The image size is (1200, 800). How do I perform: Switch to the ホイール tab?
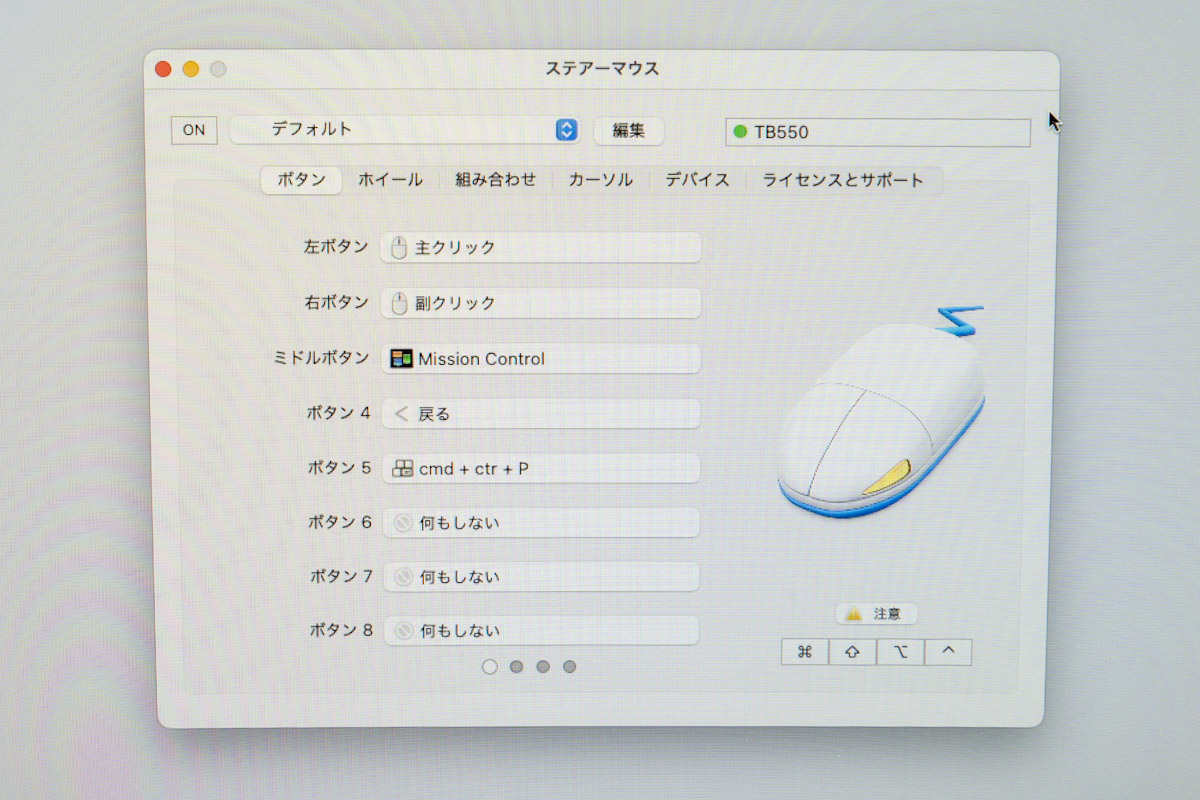click(x=390, y=180)
